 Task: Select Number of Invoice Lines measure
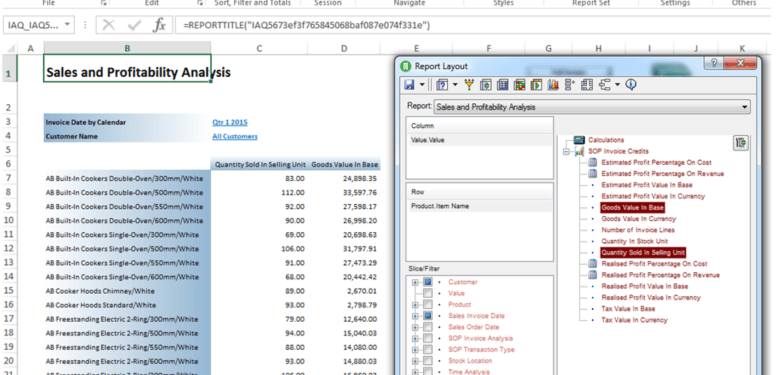[638, 230]
